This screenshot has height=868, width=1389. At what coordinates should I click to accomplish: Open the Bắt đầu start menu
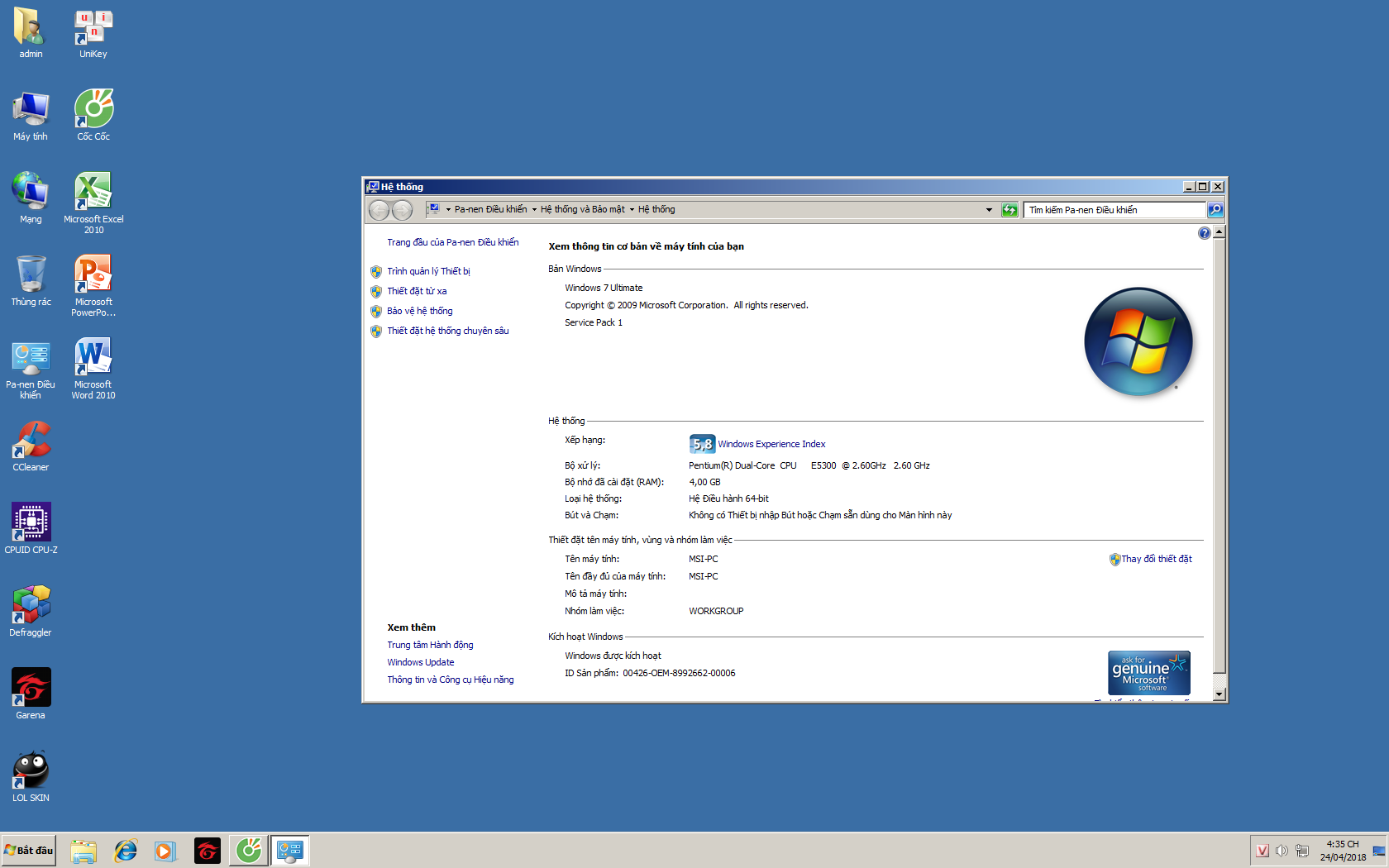pos(29,851)
